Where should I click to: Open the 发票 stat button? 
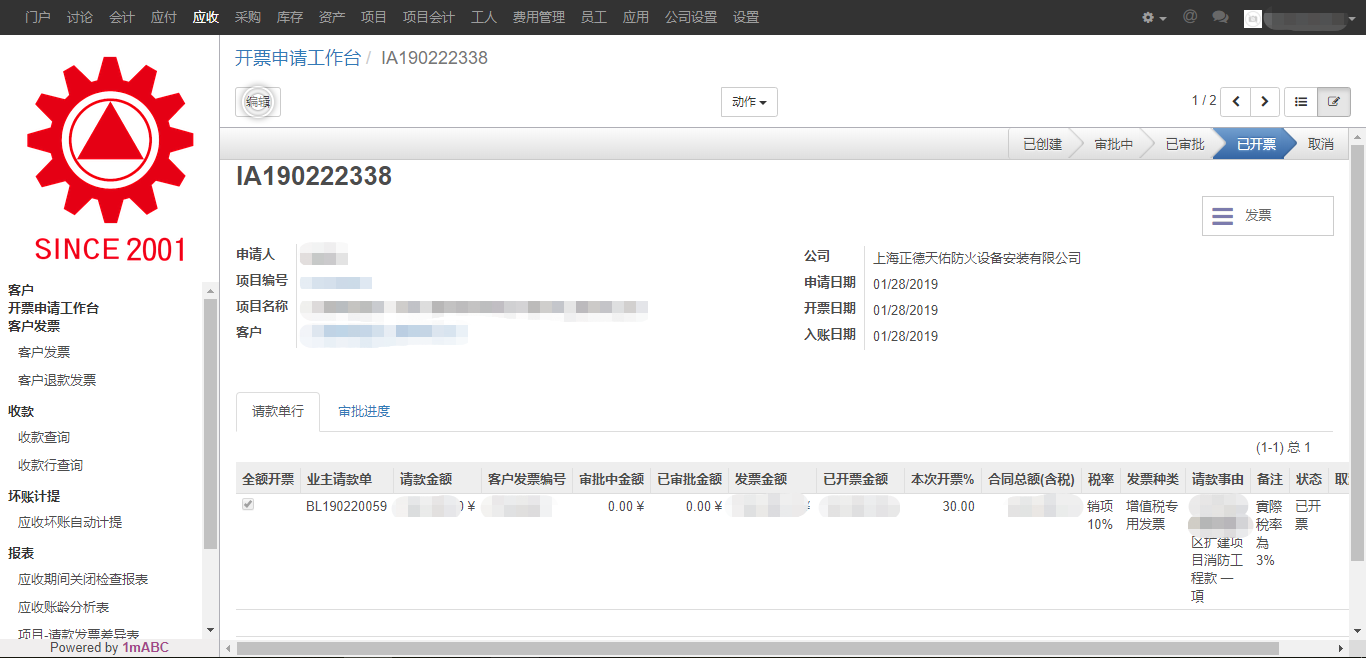pyautogui.click(x=1267, y=216)
